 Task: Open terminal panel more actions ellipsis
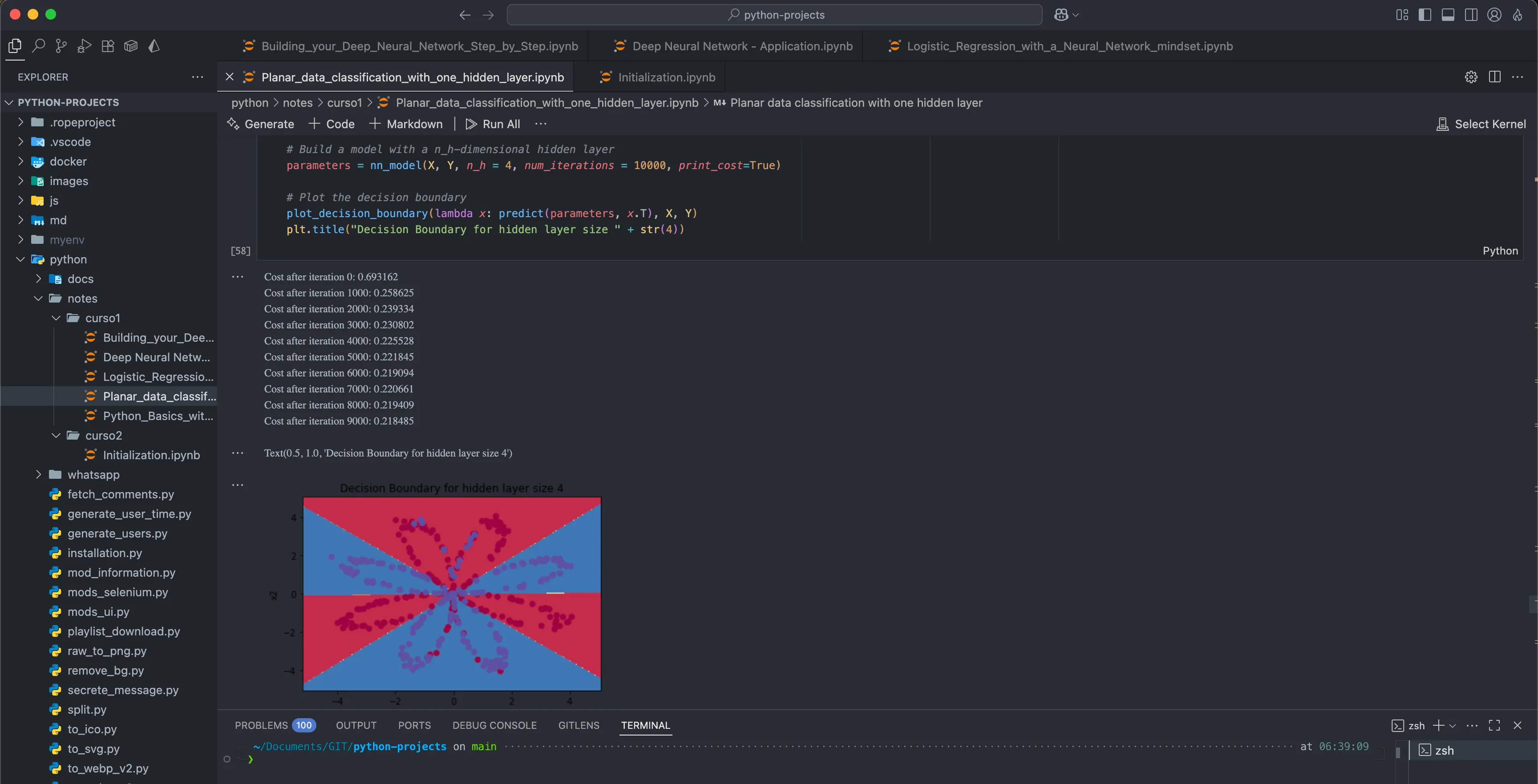(x=1472, y=725)
